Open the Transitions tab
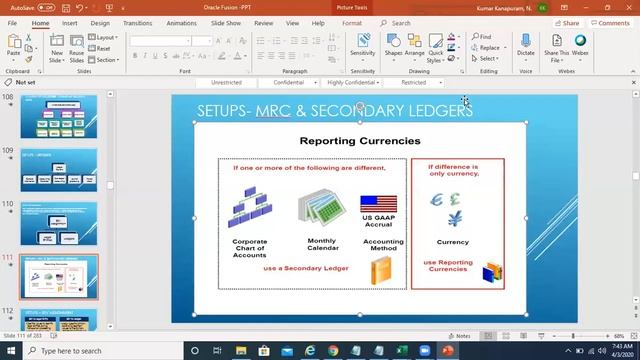640x360 pixels. [138, 23]
